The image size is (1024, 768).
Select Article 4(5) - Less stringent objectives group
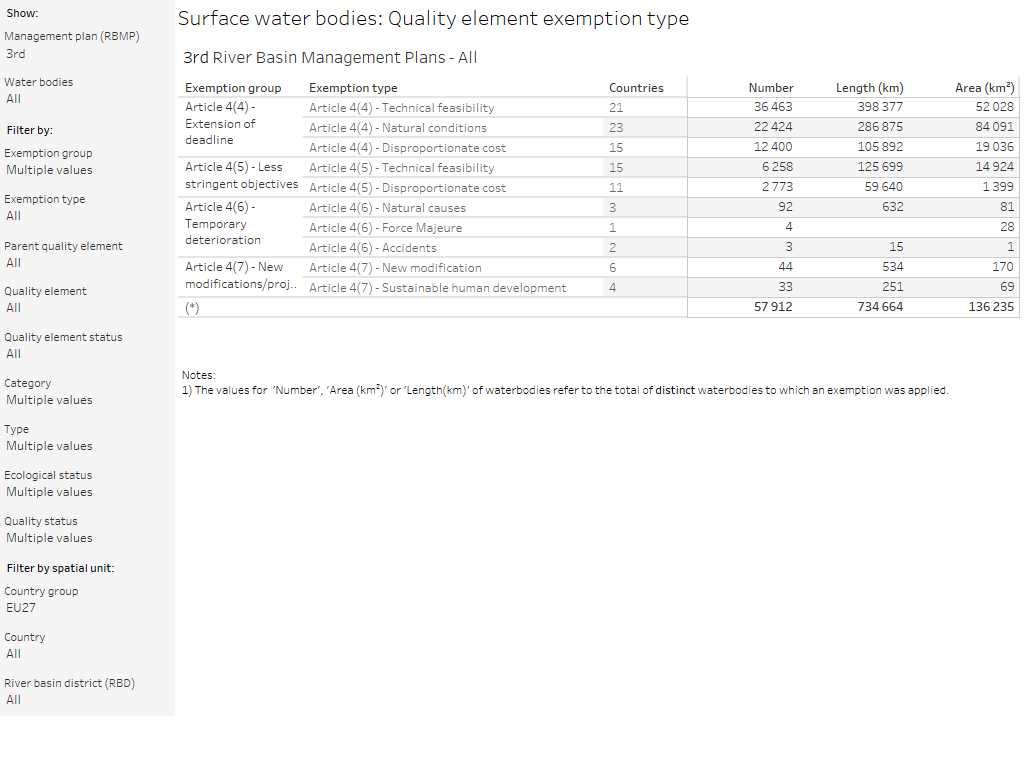pyautogui.click(x=242, y=176)
